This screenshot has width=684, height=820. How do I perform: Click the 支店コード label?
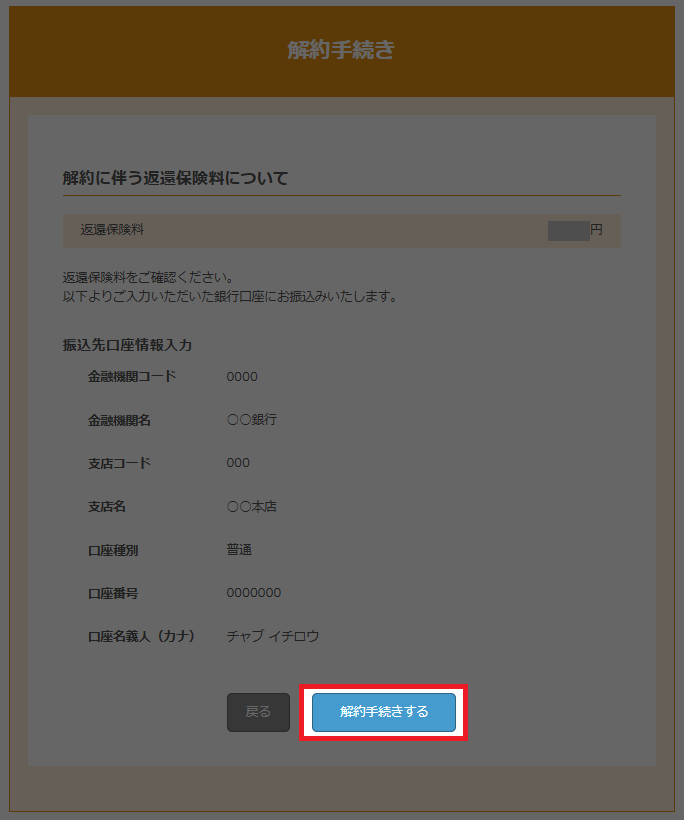119,463
